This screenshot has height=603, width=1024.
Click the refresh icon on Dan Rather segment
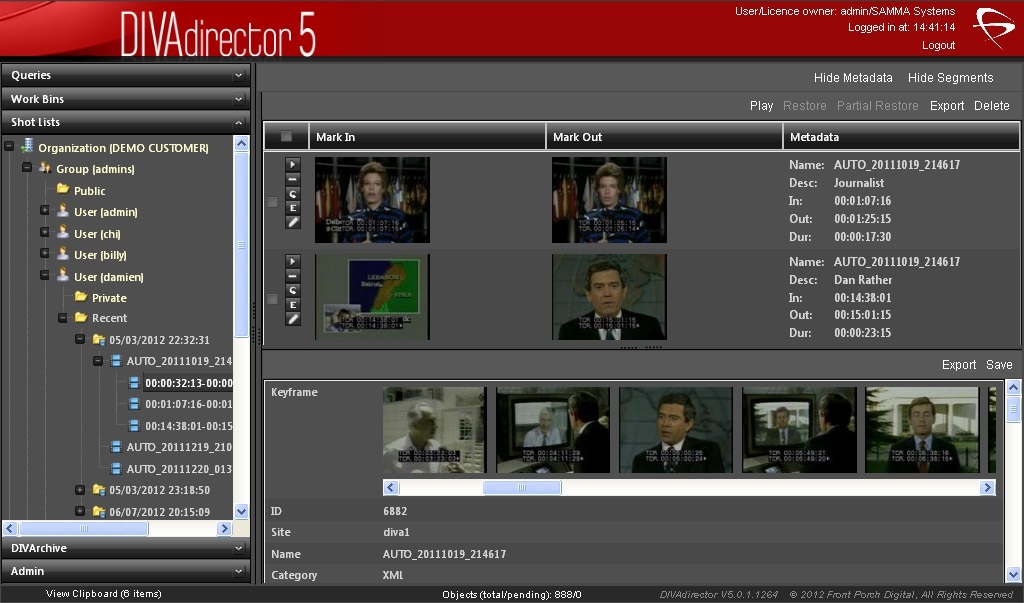tap(293, 290)
